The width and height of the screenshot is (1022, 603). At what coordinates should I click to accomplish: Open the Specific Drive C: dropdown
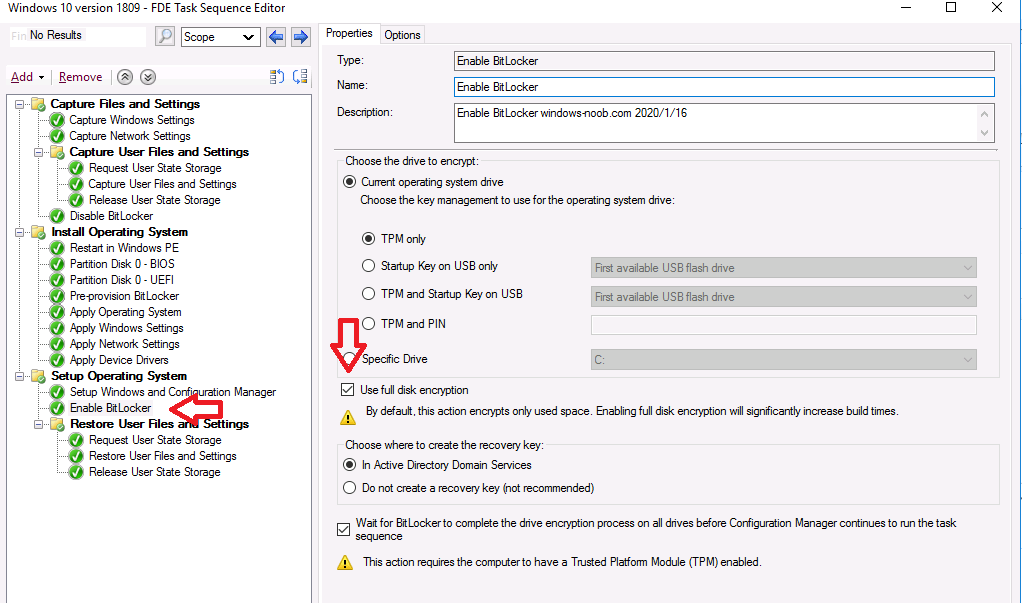tap(783, 359)
